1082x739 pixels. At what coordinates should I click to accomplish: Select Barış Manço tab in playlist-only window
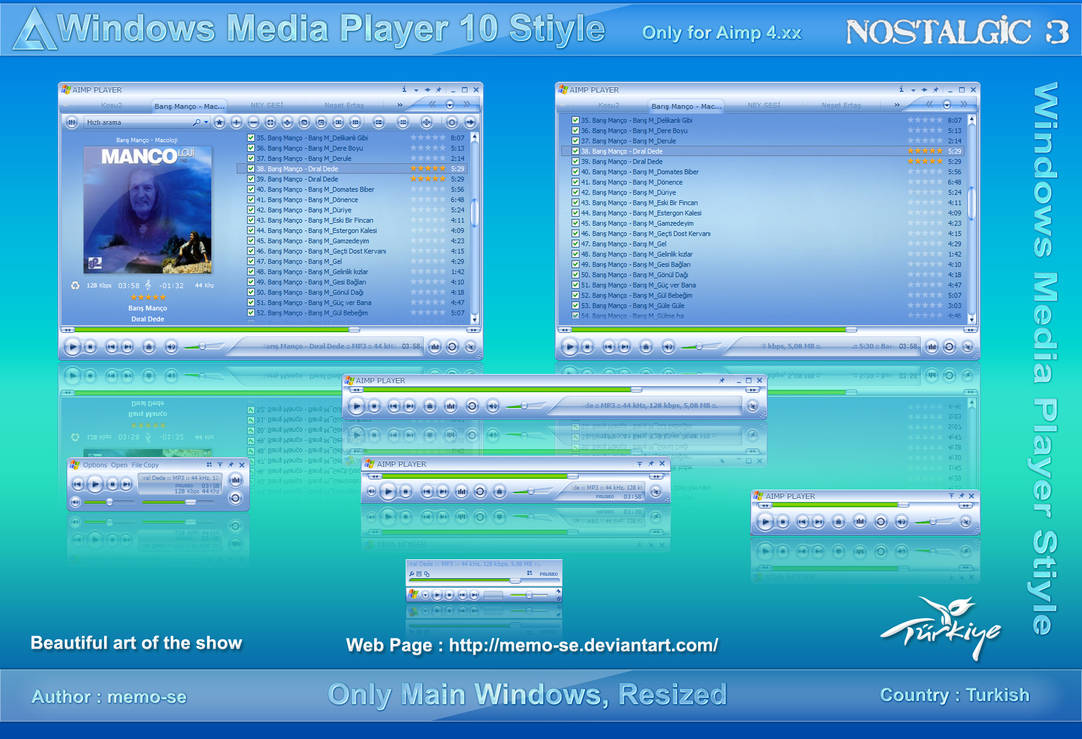click(686, 106)
